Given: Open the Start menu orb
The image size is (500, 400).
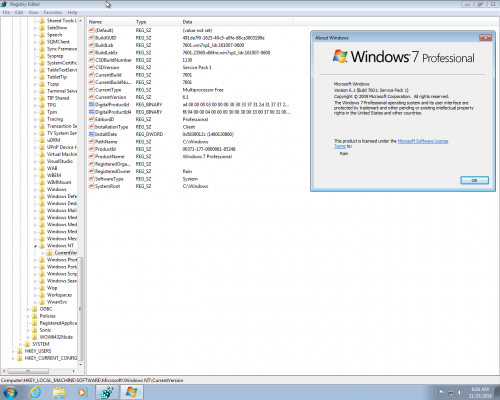Looking at the screenshot, I should (10, 392).
